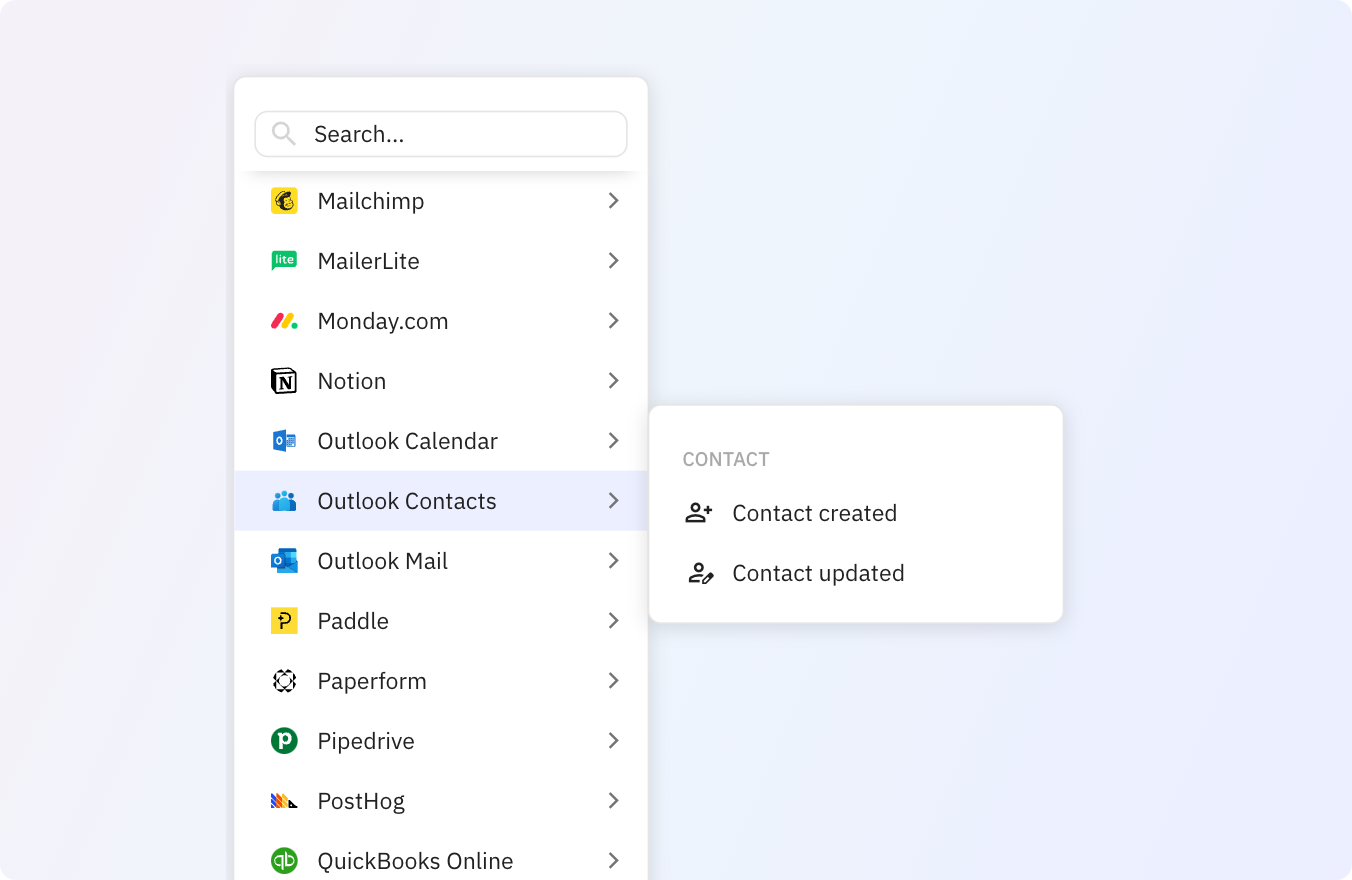Screen dimensions: 1352x880
Task: Expand the Paperform submenu chevron
Action: click(613, 681)
